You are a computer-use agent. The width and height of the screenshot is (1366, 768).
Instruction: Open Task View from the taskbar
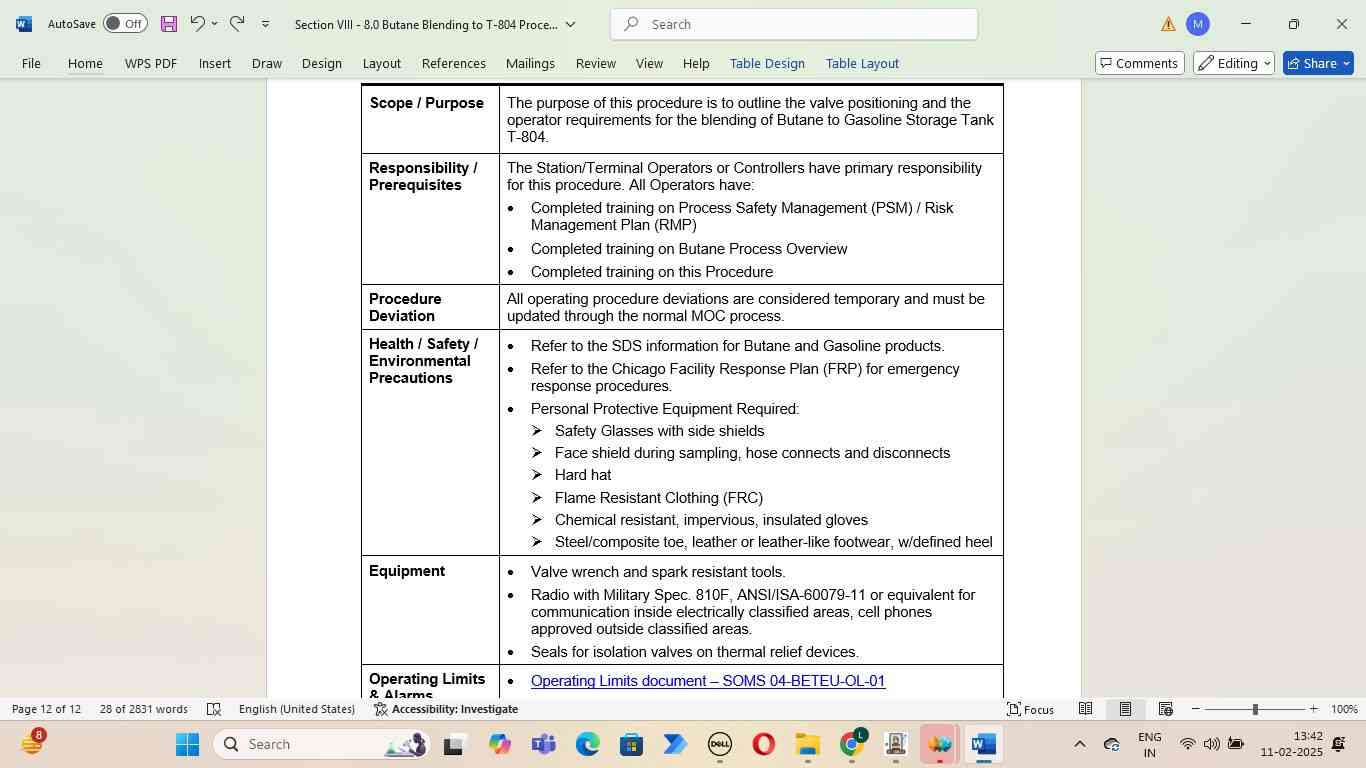454,744
